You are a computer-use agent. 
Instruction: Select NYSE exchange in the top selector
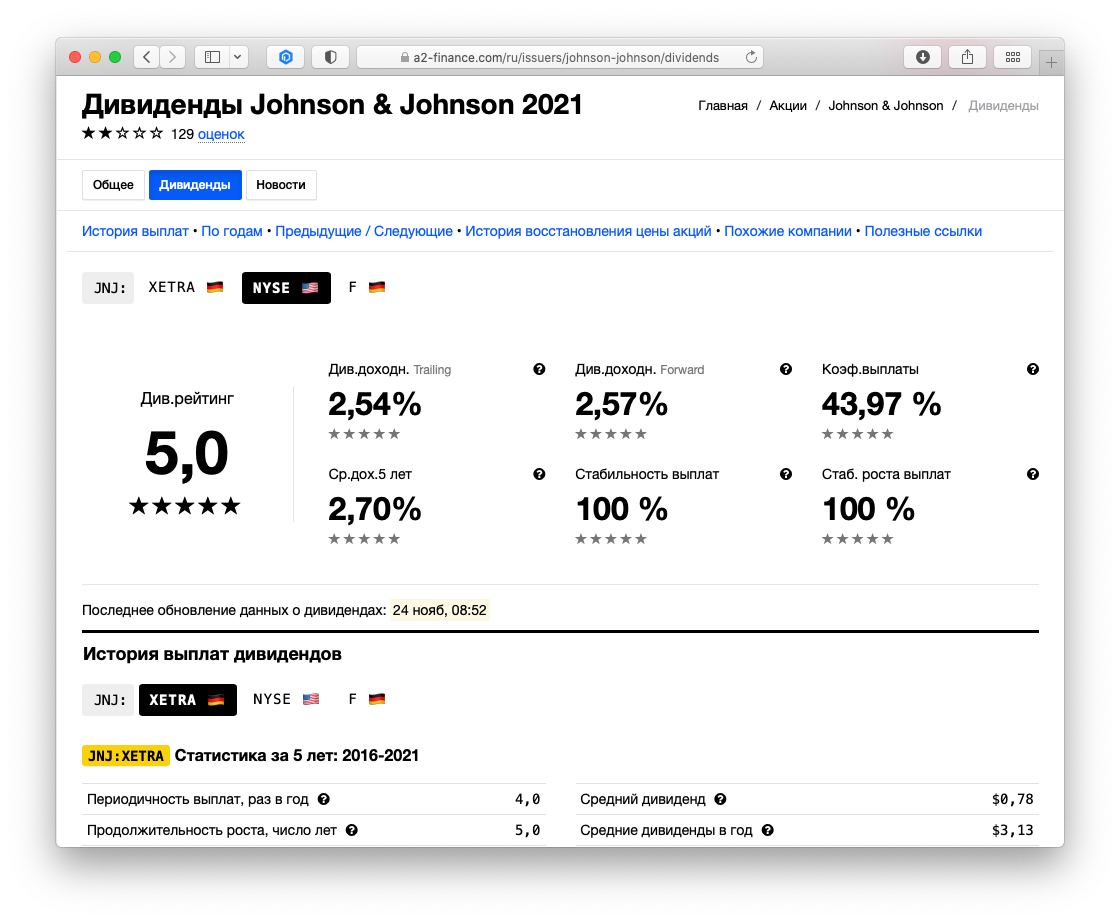(286, 288)
